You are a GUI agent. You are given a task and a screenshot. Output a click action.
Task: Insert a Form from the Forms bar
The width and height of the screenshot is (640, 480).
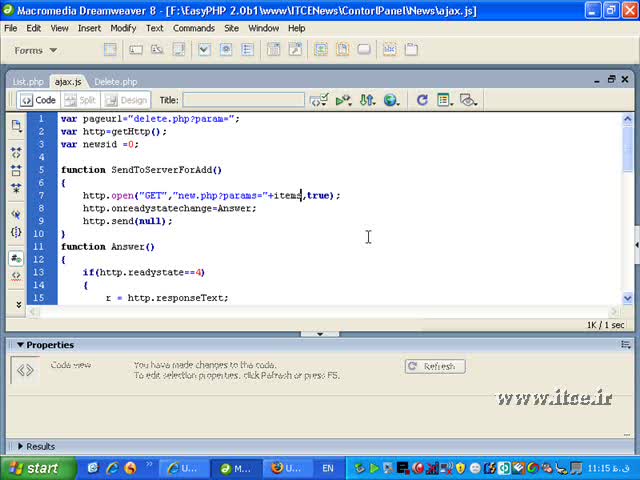[x=110, y=50]
